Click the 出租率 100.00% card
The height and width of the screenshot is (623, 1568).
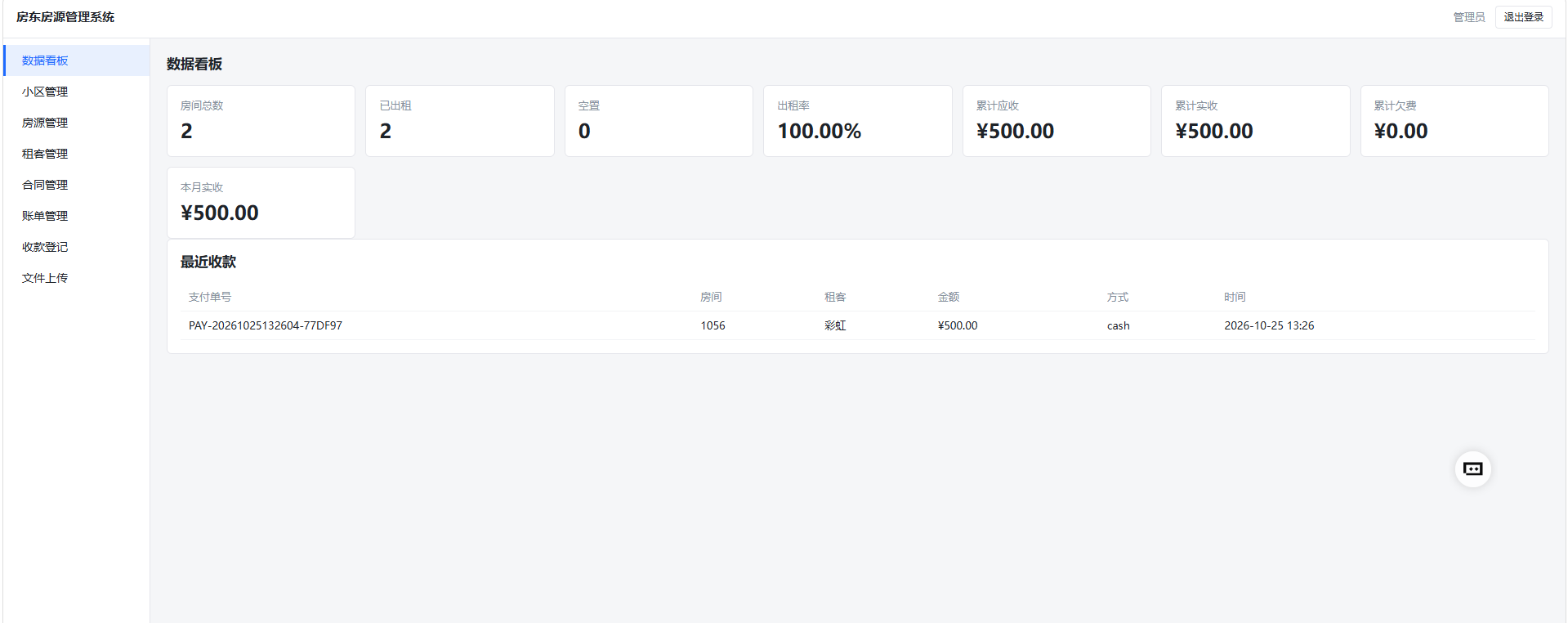(857, 121)
